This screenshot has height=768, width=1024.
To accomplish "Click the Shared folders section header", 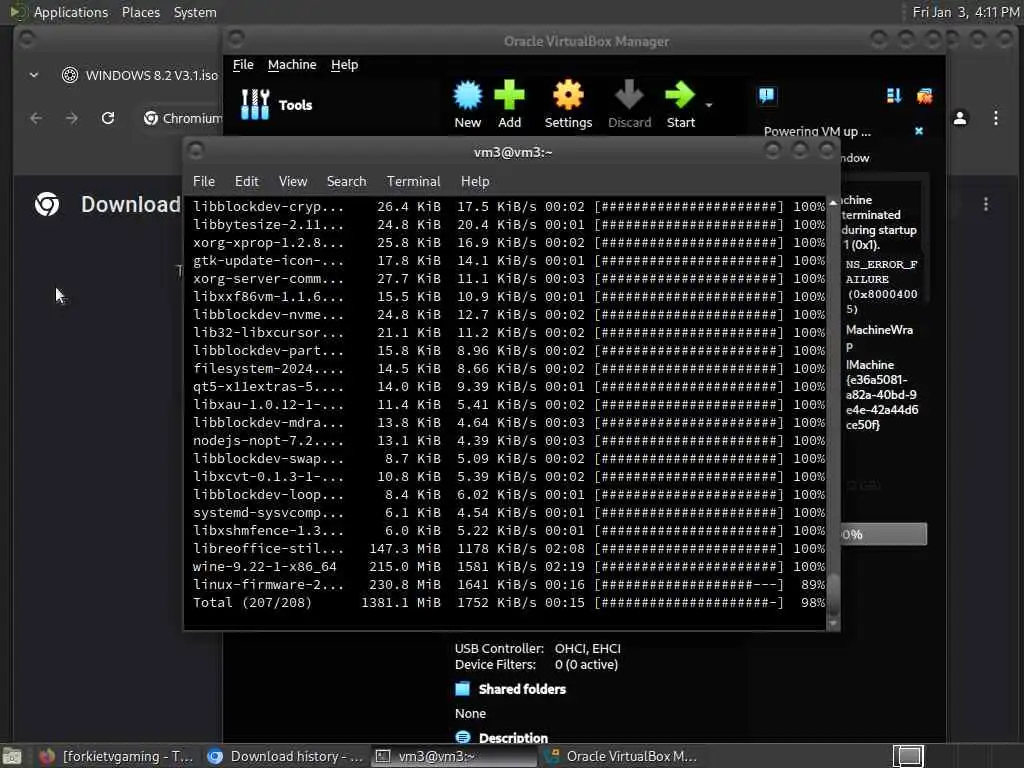I will [x=522, y=689].
